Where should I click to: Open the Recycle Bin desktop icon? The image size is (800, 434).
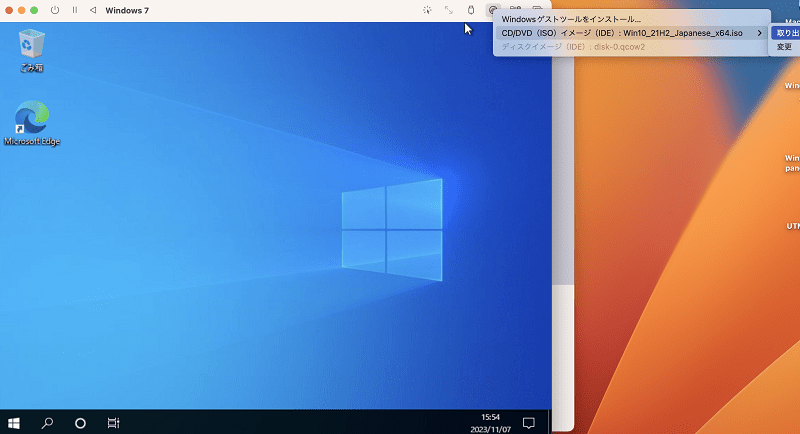[32, 50]
